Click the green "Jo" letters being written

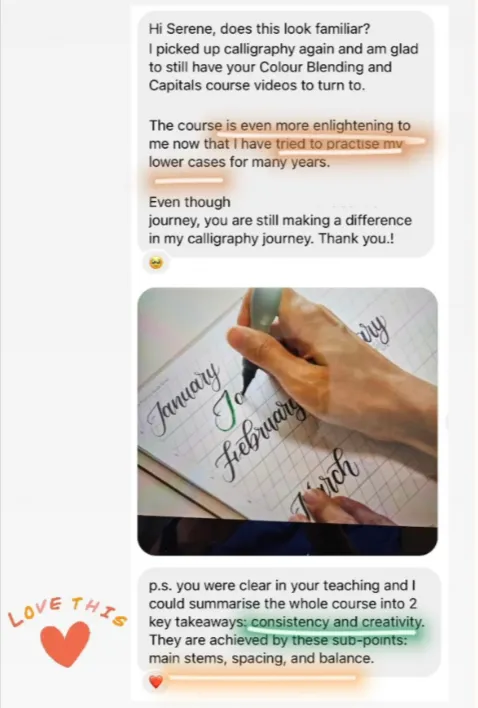click(x=231, y=411)
